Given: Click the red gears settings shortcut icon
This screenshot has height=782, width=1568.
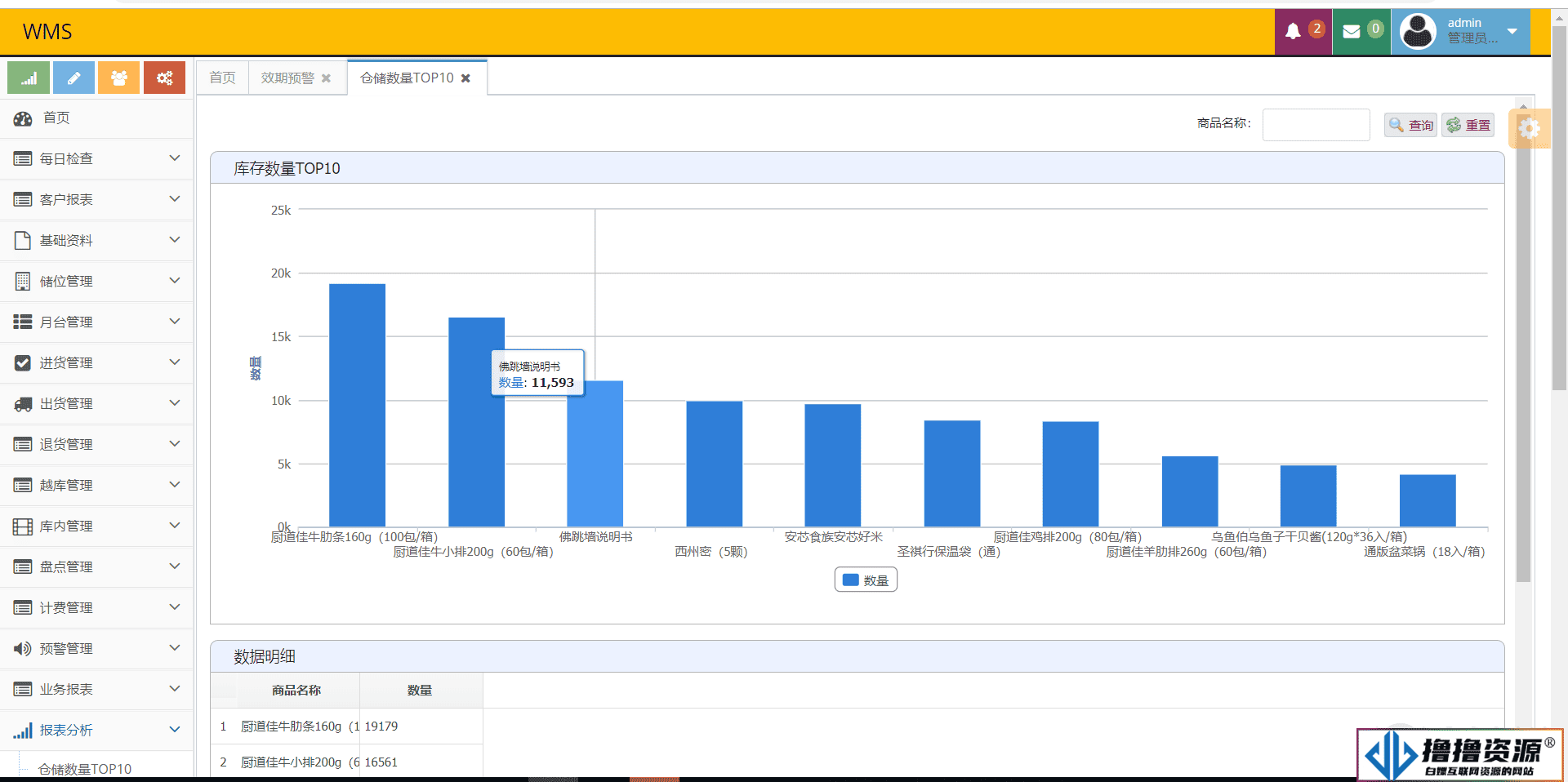Looking at the screenshot, I should coord(164,78).
